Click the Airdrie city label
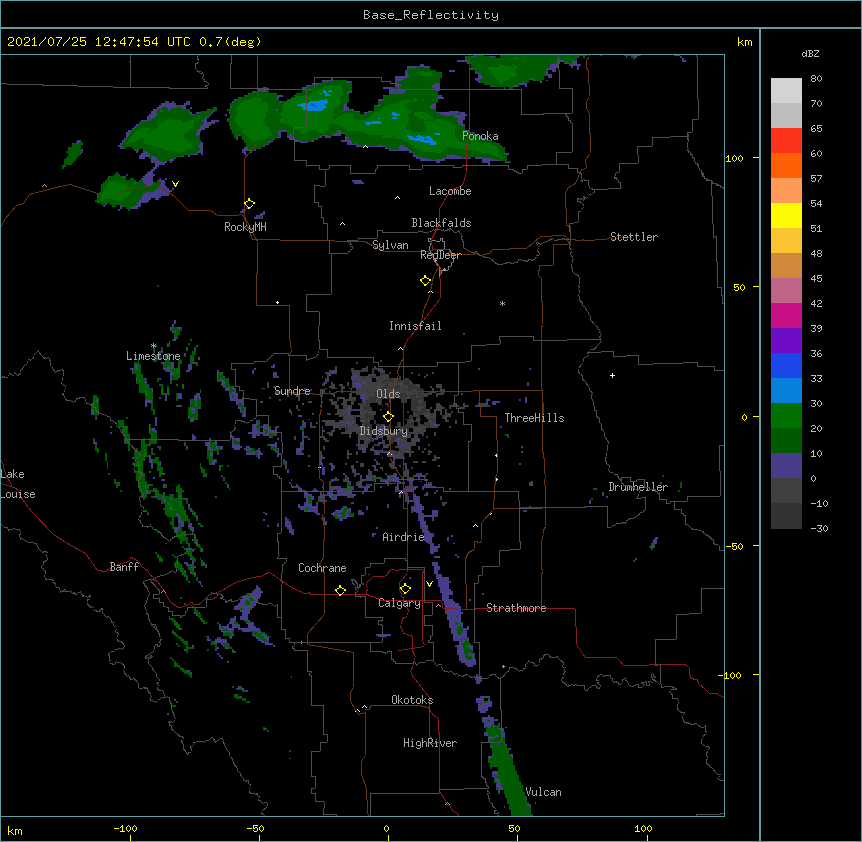This screenshot has width=862, height=842. (404, 537)
